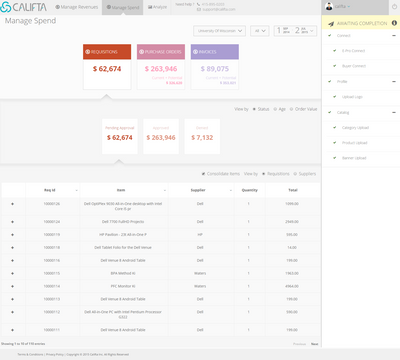Viewport: 400px width, 360px height.
Task: Sort table by Req Id column
Action: coord(52,190)
